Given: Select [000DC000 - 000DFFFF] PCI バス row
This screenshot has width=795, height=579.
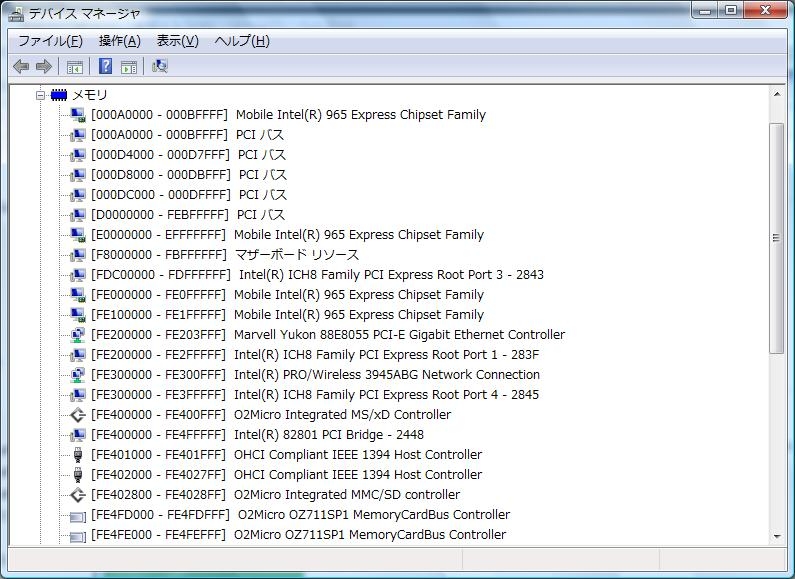Looking at the screenshot, I should pyautogui.click(x=189, y=195).
